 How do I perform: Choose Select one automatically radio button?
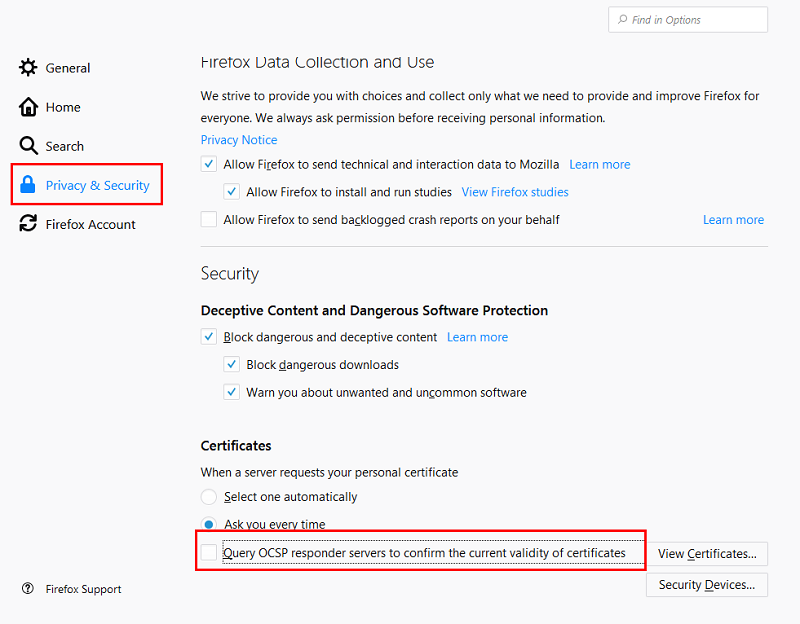(x=209, y=496)
